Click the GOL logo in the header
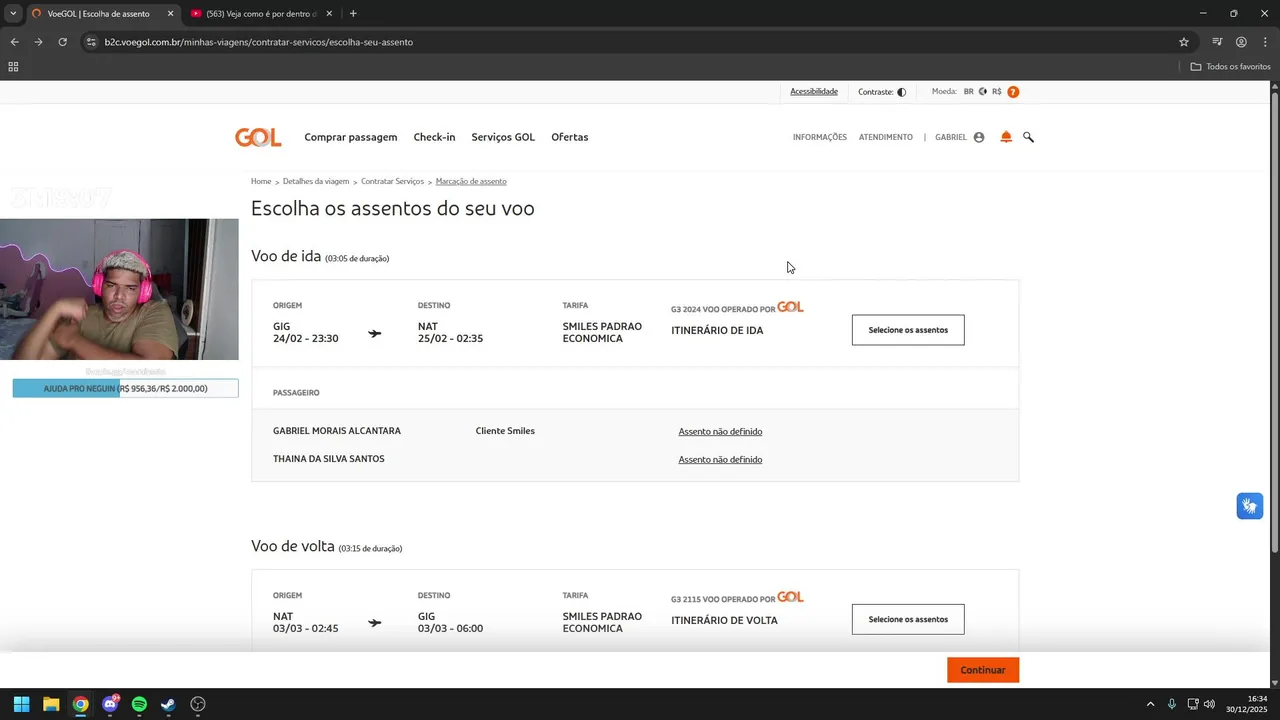Image resolution: width=1280 pixels, height=720 pixels. (x=258, y=137)
